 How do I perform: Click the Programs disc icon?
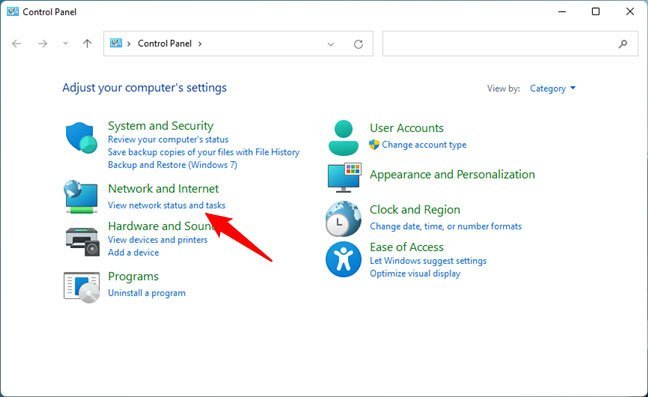[x=82, y=287]
